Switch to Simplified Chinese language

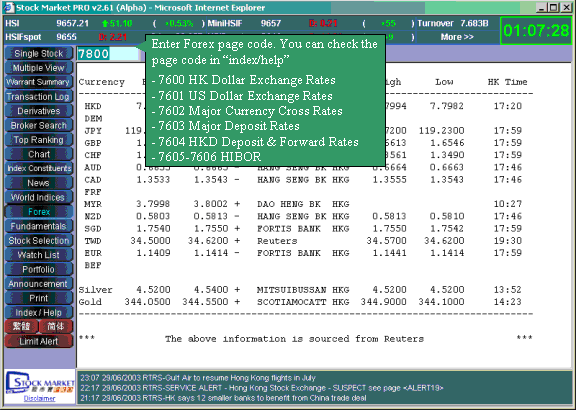(56, 327)
